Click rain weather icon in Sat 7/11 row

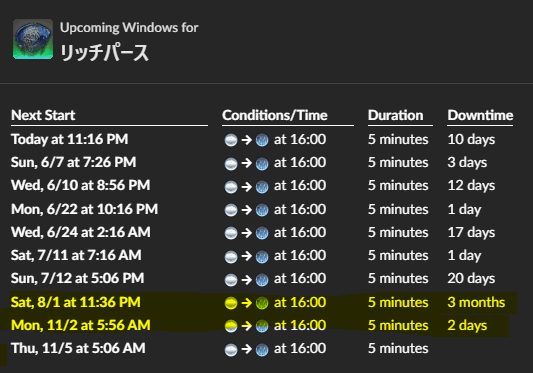coord(262,256)
